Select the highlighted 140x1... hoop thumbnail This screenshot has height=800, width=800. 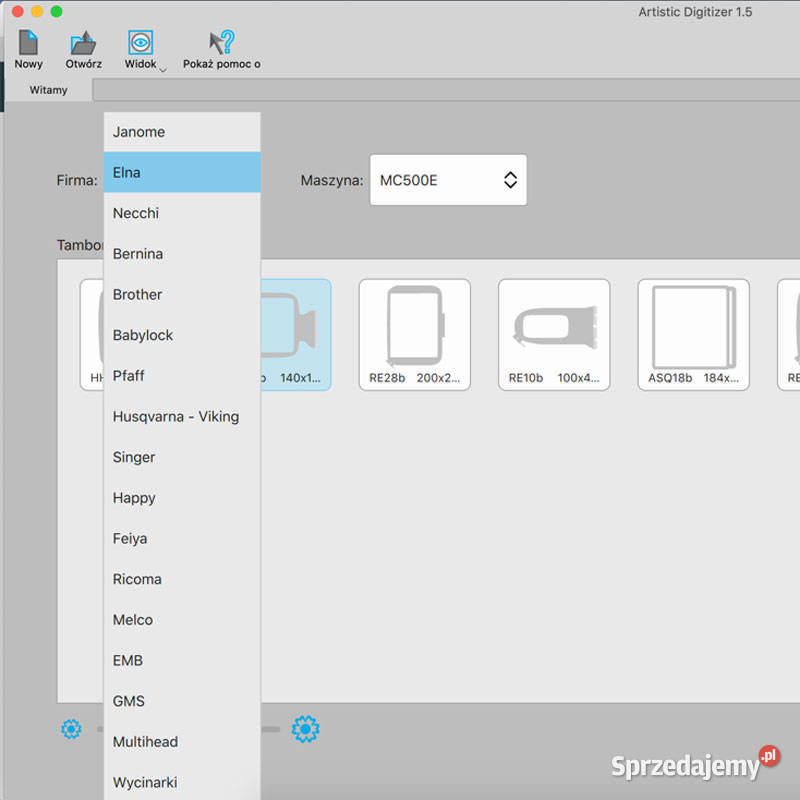tap(296, 335)
